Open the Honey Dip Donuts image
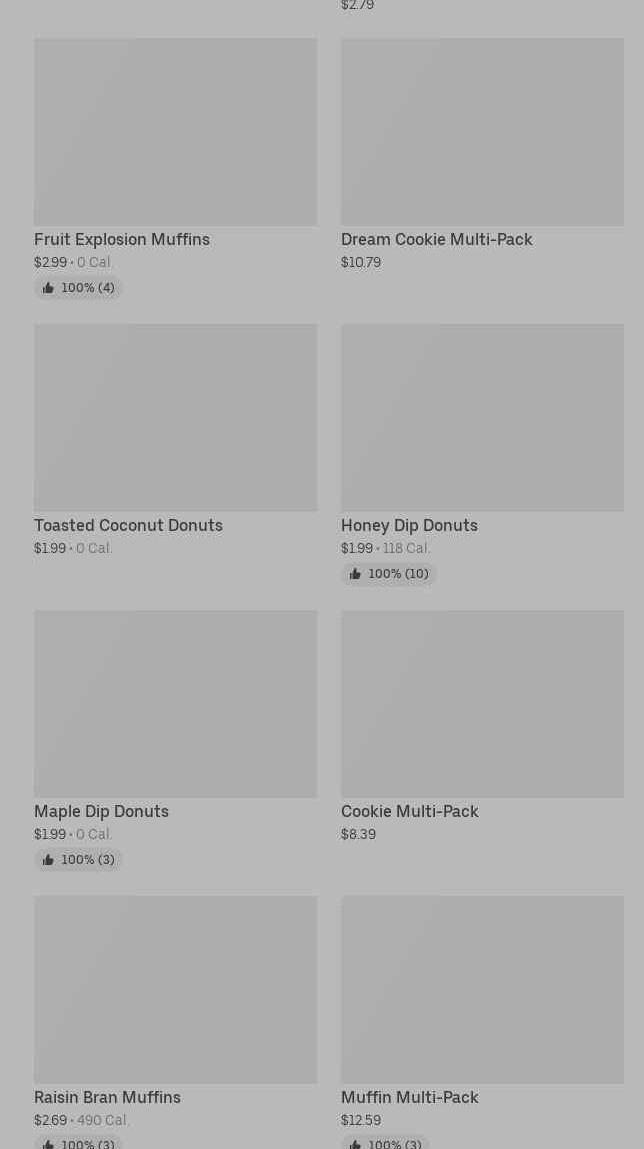The image size is (644, 1149). (x=483, y=418)
